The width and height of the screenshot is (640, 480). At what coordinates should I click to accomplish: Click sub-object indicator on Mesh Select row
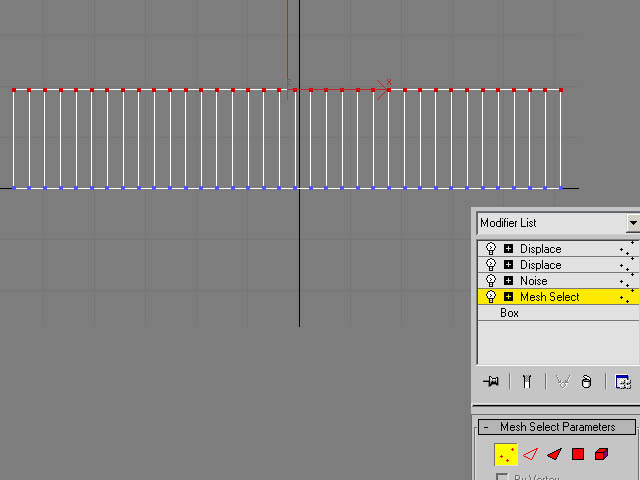point(627,296)
